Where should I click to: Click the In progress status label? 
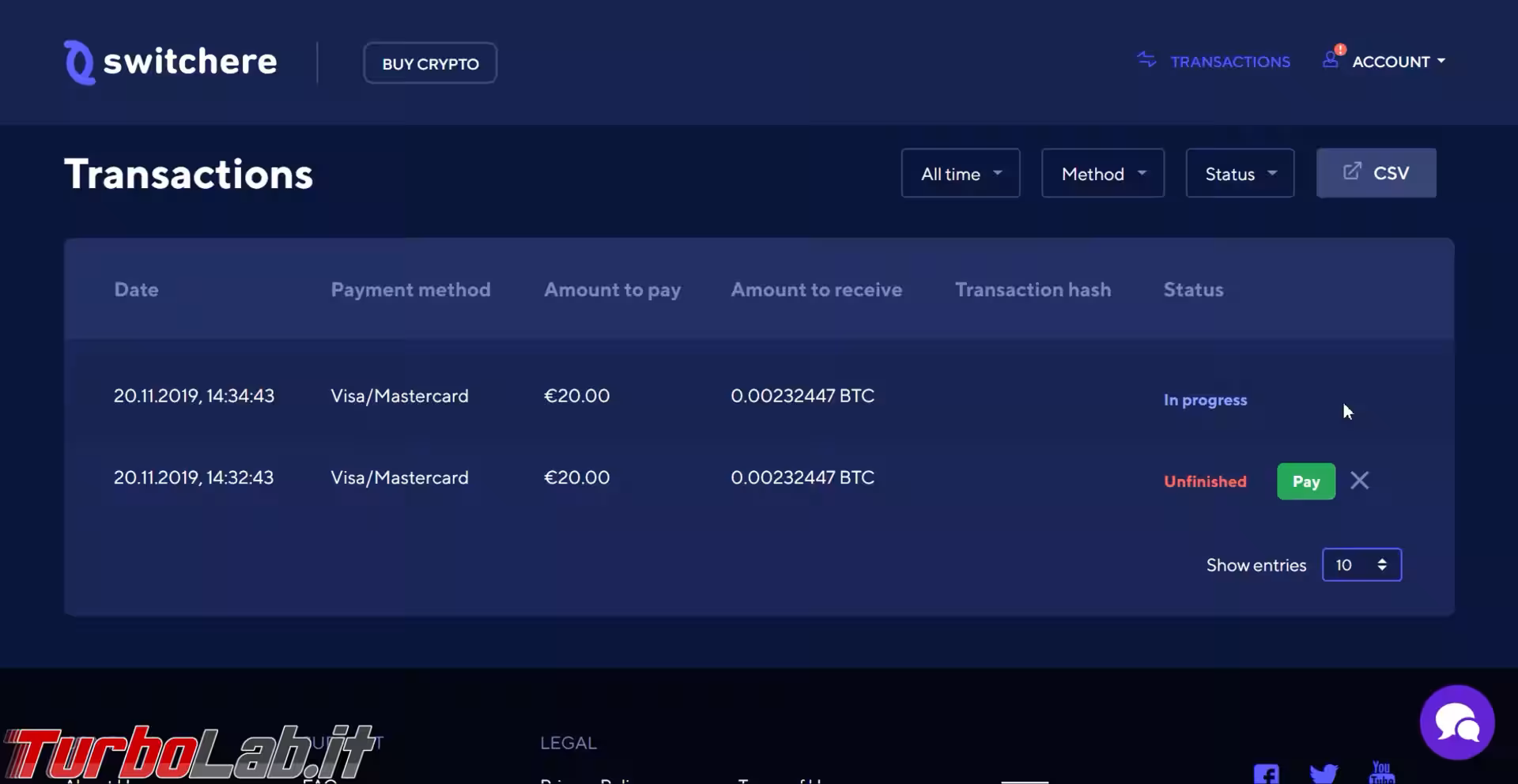point(1205,399)
